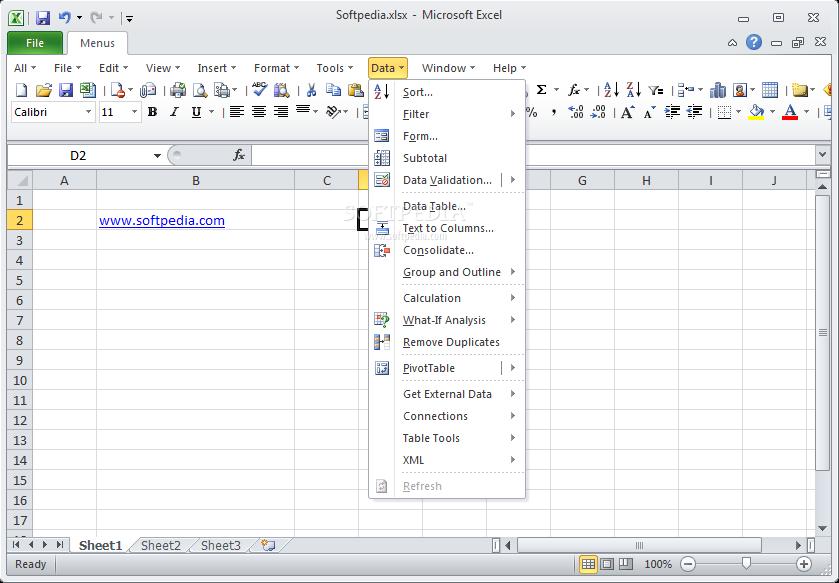Toggle Underline formatting
The width and height of the screenshot is (839, 583).
click(x=196, y=112)
